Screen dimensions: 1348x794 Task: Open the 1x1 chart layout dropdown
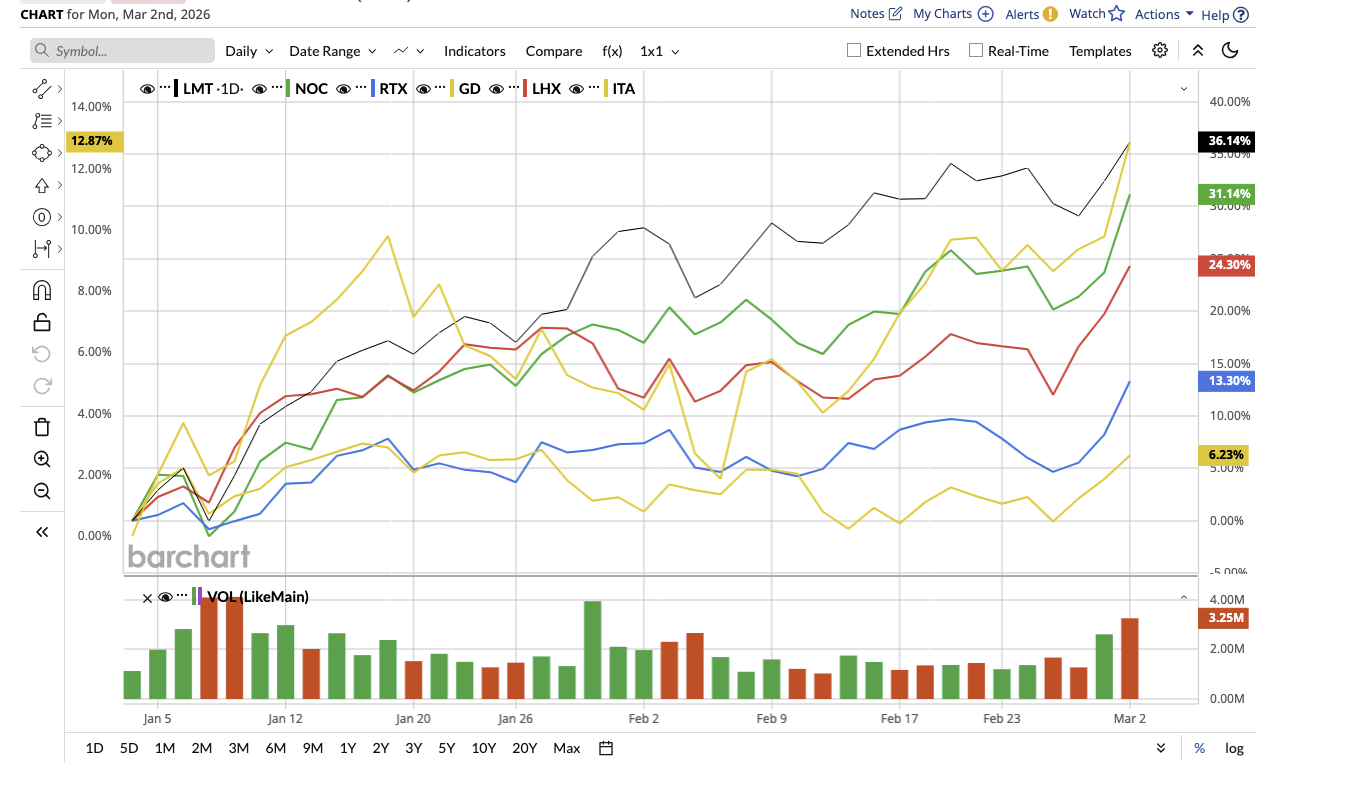pyautogui.click(x=659, y=50)
